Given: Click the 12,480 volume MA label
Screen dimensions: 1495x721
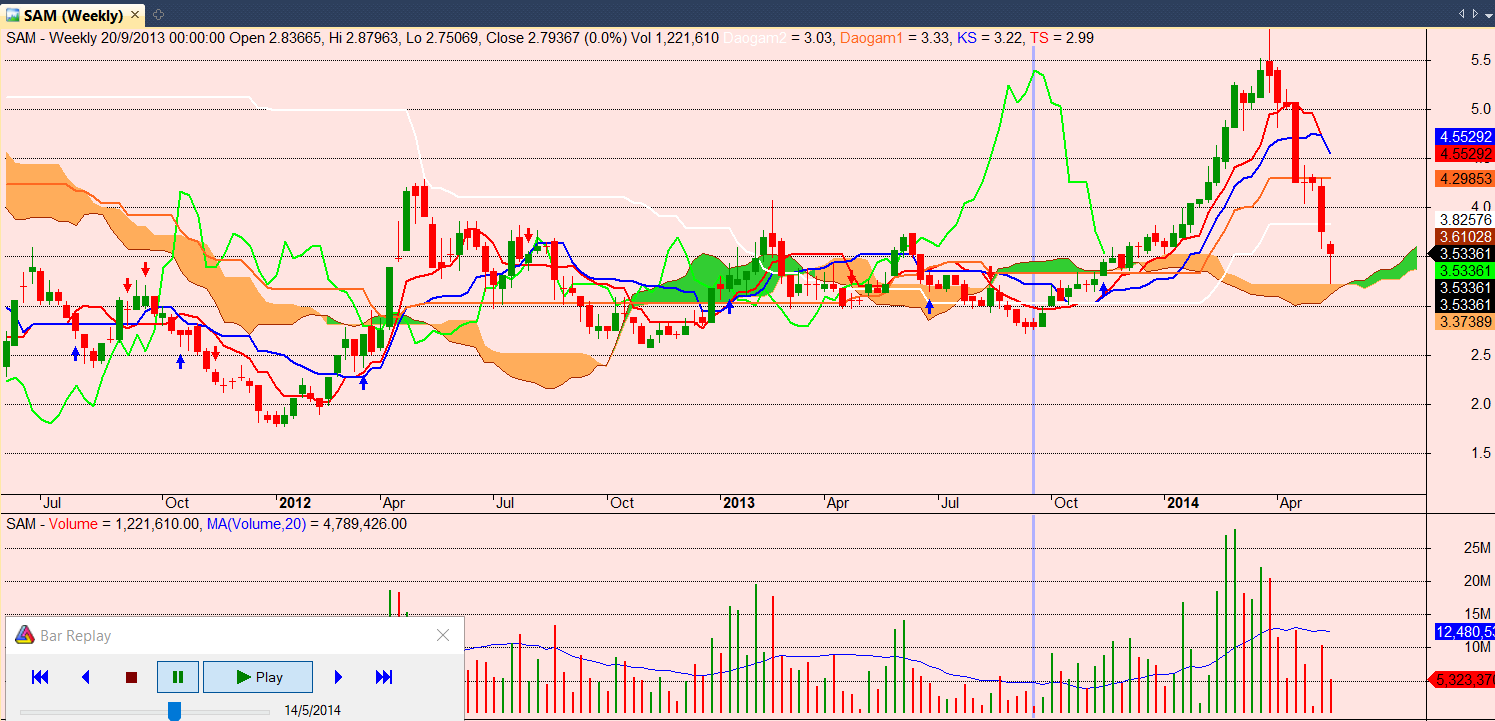Looking at the screenshot, I should point(1463,632).
